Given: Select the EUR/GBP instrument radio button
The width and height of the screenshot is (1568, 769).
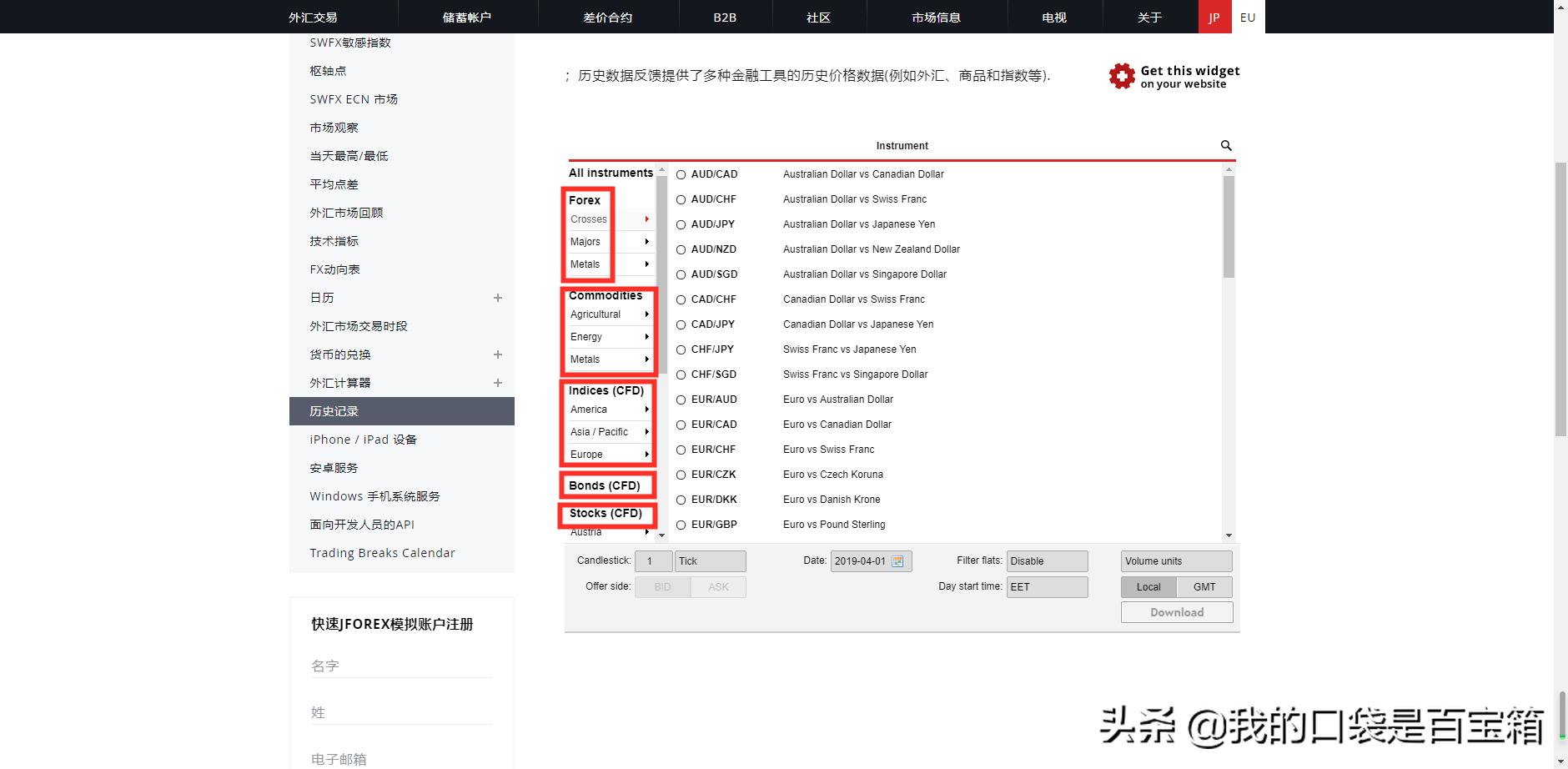Looking at the screenshot, I should point(681,525).
